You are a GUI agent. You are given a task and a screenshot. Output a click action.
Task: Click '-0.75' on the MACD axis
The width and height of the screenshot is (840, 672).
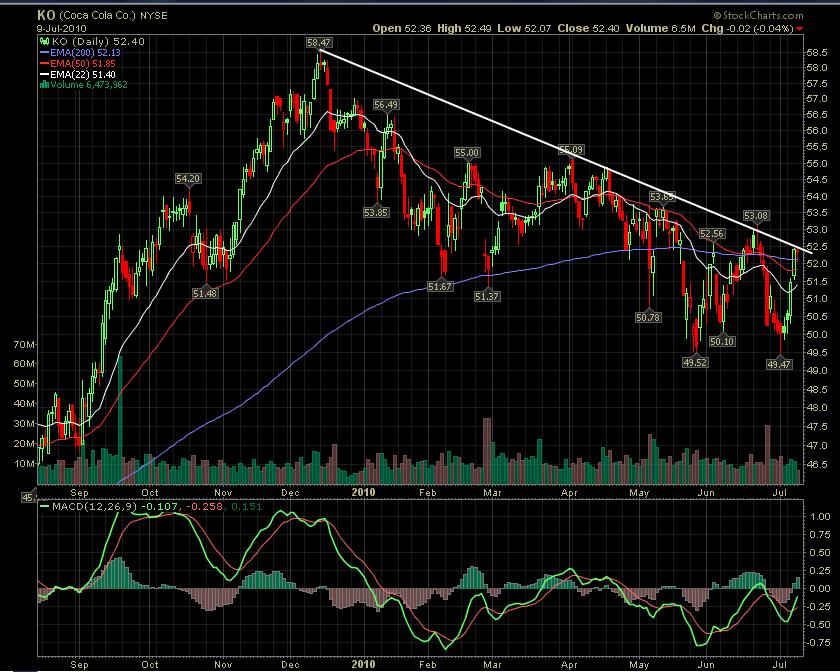[x=819, y=643]
